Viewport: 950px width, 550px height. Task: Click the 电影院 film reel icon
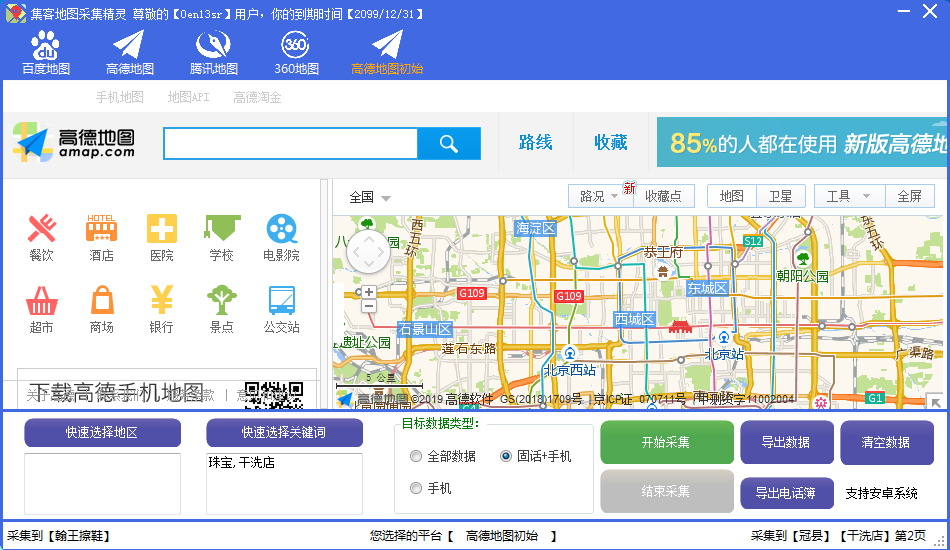282,229
